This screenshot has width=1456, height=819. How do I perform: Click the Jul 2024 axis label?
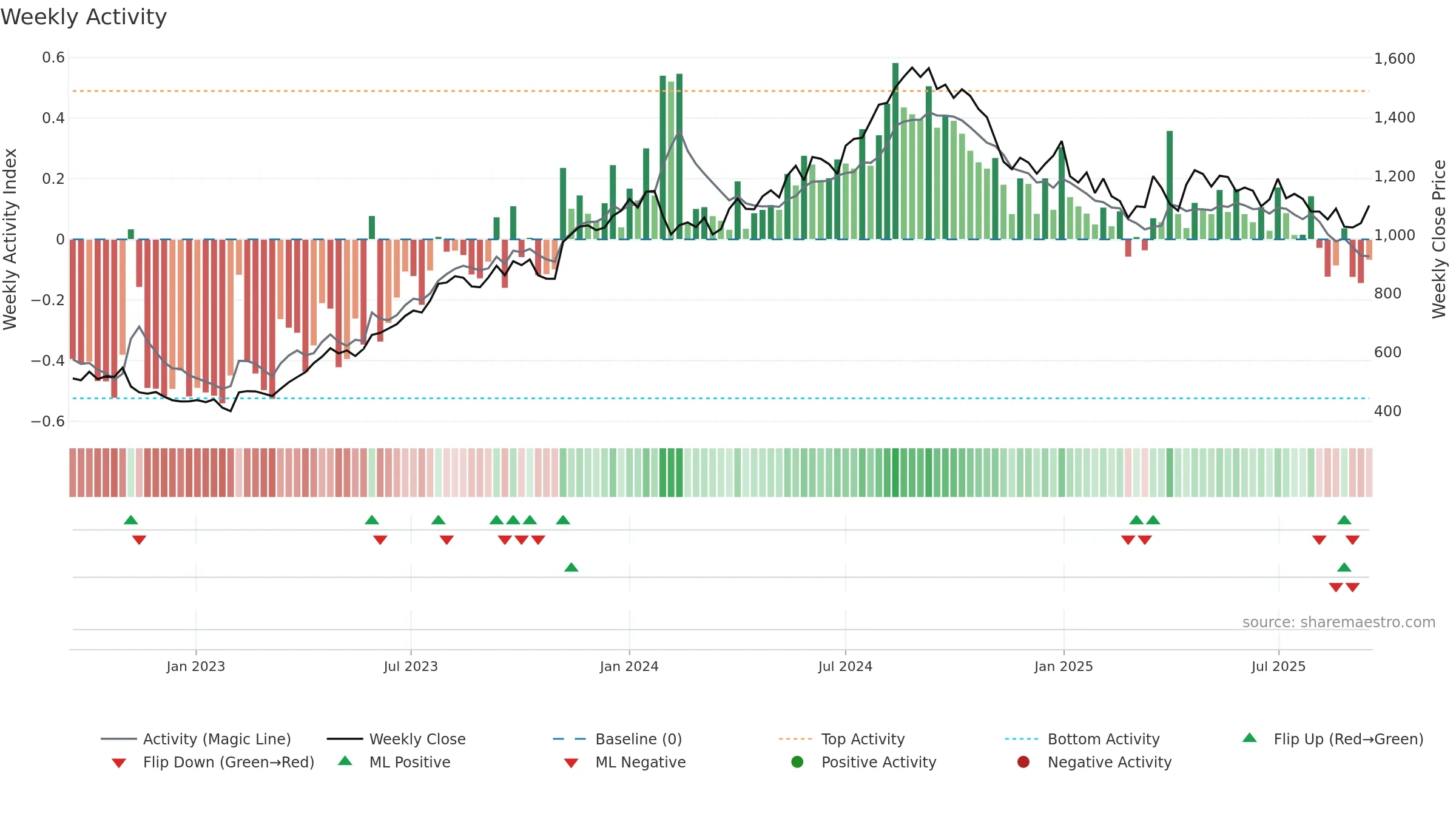(x=845, y=666)
